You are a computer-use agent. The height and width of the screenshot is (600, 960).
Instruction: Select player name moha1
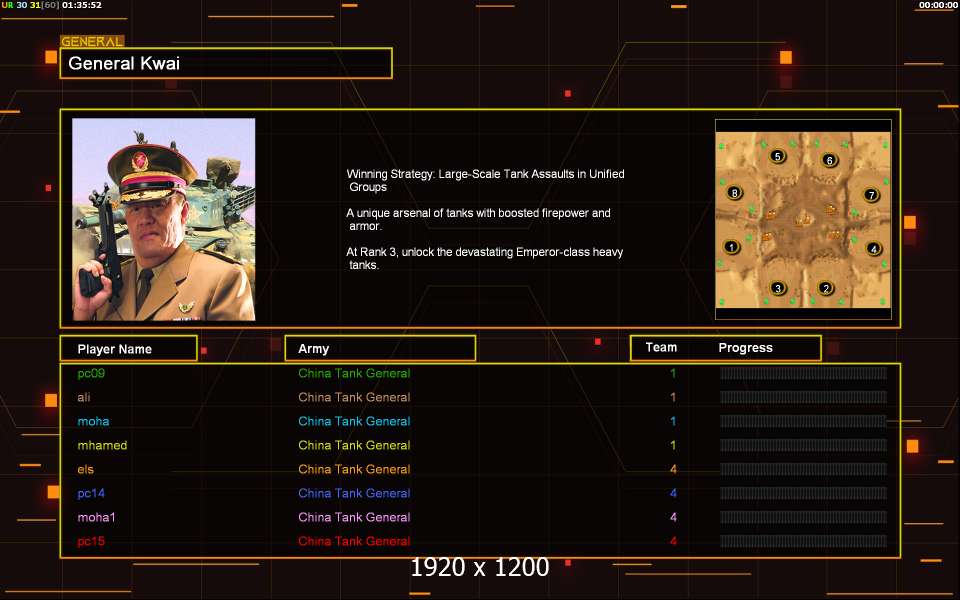pos(96,517)
